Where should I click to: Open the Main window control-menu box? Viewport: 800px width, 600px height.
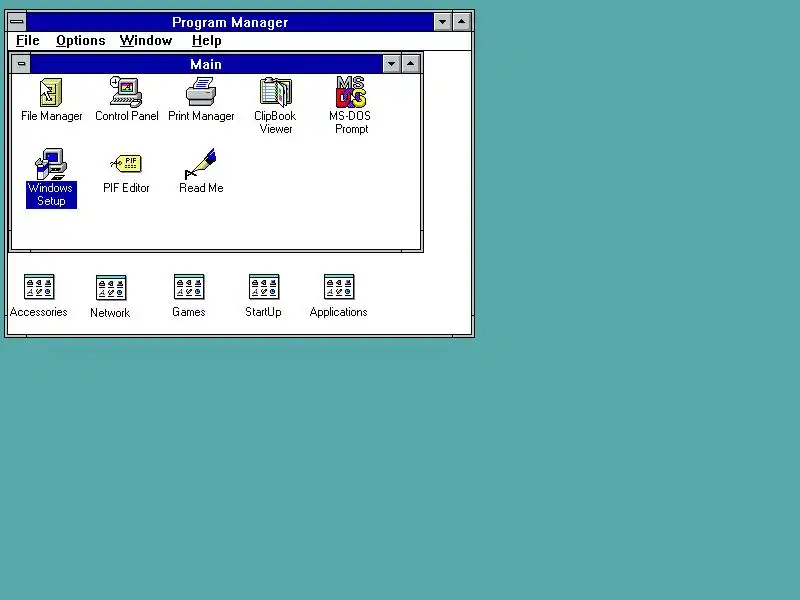pos(21,64)
